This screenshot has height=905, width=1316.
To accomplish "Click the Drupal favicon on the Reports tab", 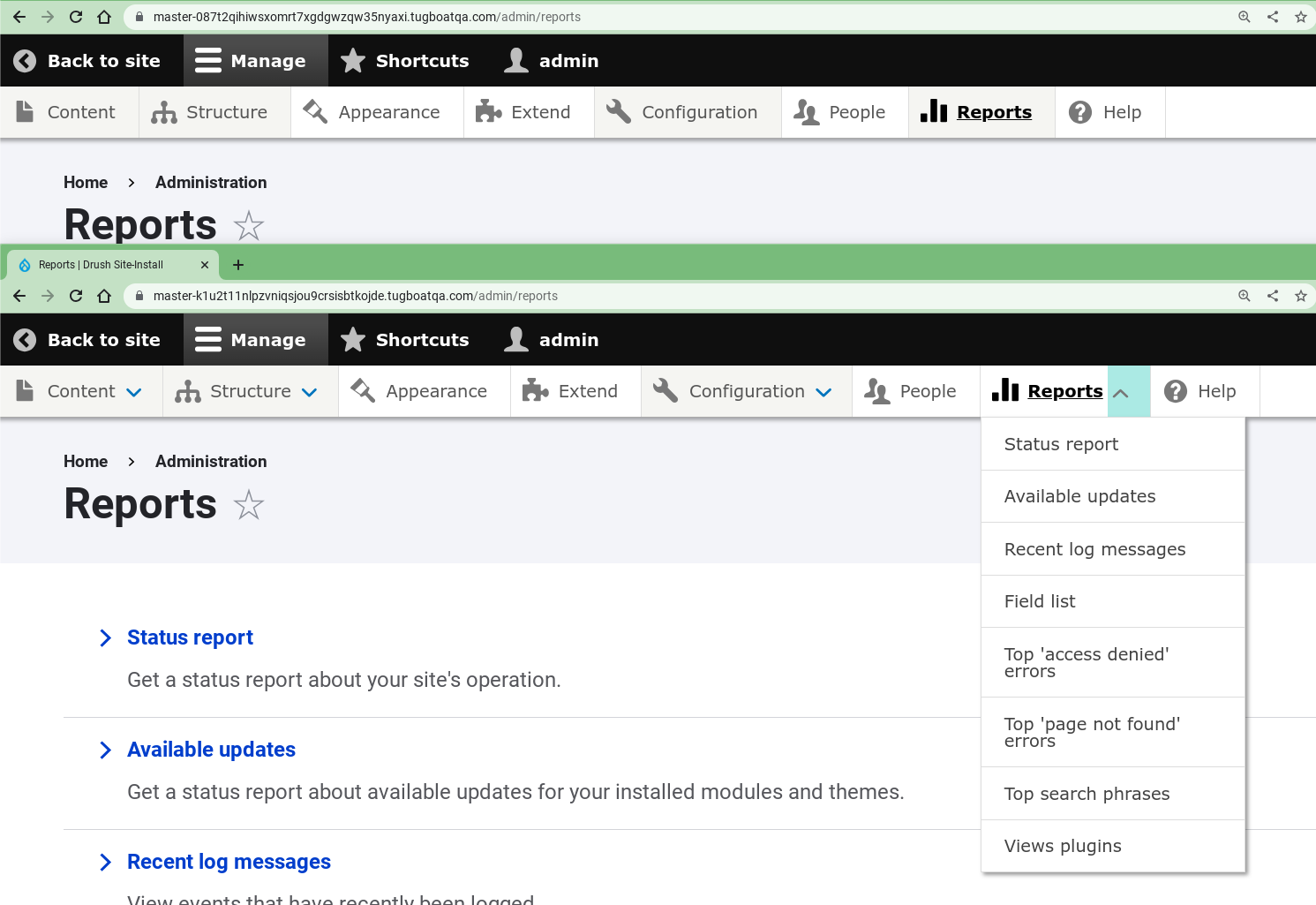I will [x=25, y=265].
